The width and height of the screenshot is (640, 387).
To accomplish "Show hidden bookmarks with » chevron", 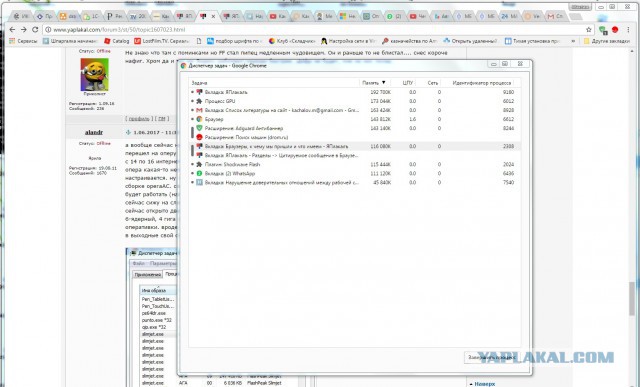I will tap(573, 41).
